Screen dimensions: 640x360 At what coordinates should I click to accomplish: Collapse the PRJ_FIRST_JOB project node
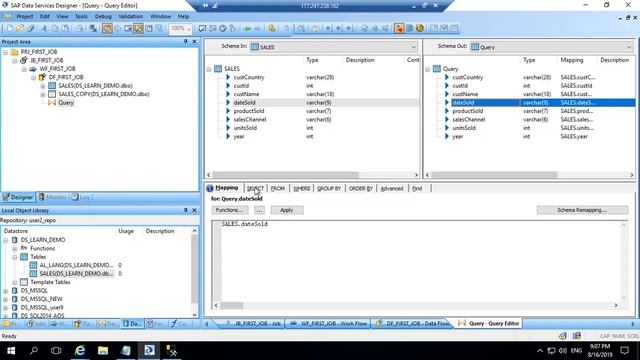point(6,52)
